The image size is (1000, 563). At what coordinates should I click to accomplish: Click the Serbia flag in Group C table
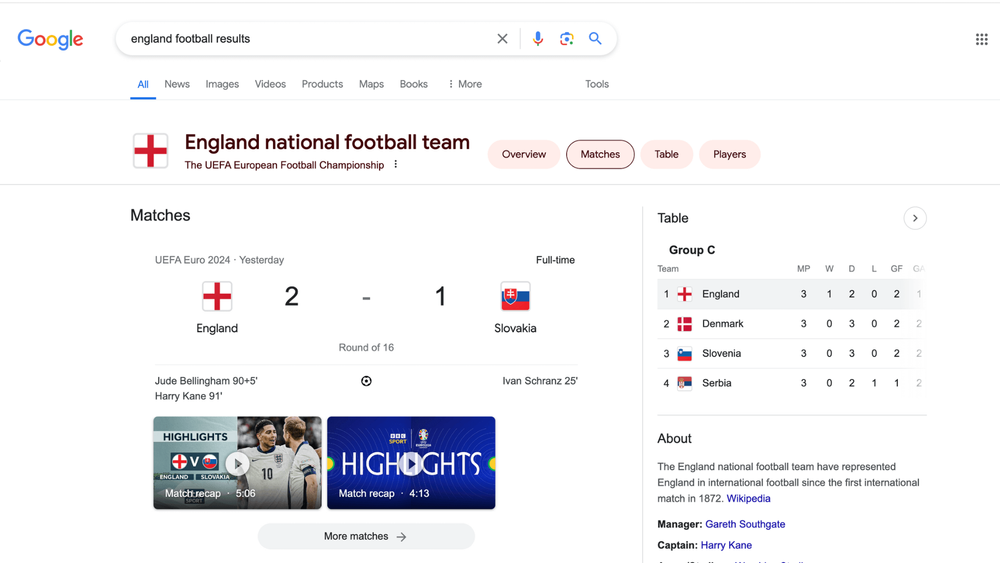684,383
